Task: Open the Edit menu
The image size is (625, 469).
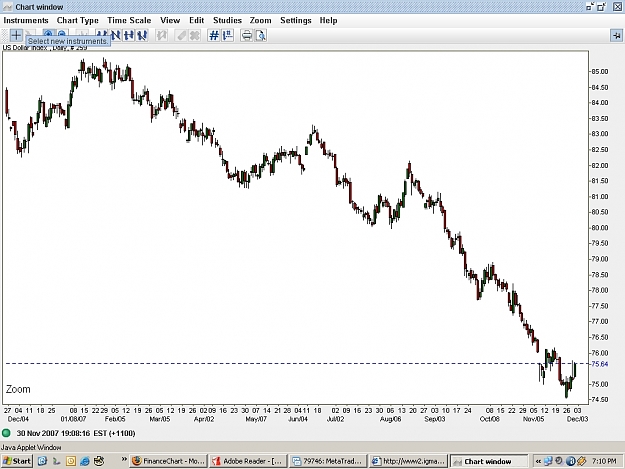Action: pyautogui.click(x=197, y=20)
